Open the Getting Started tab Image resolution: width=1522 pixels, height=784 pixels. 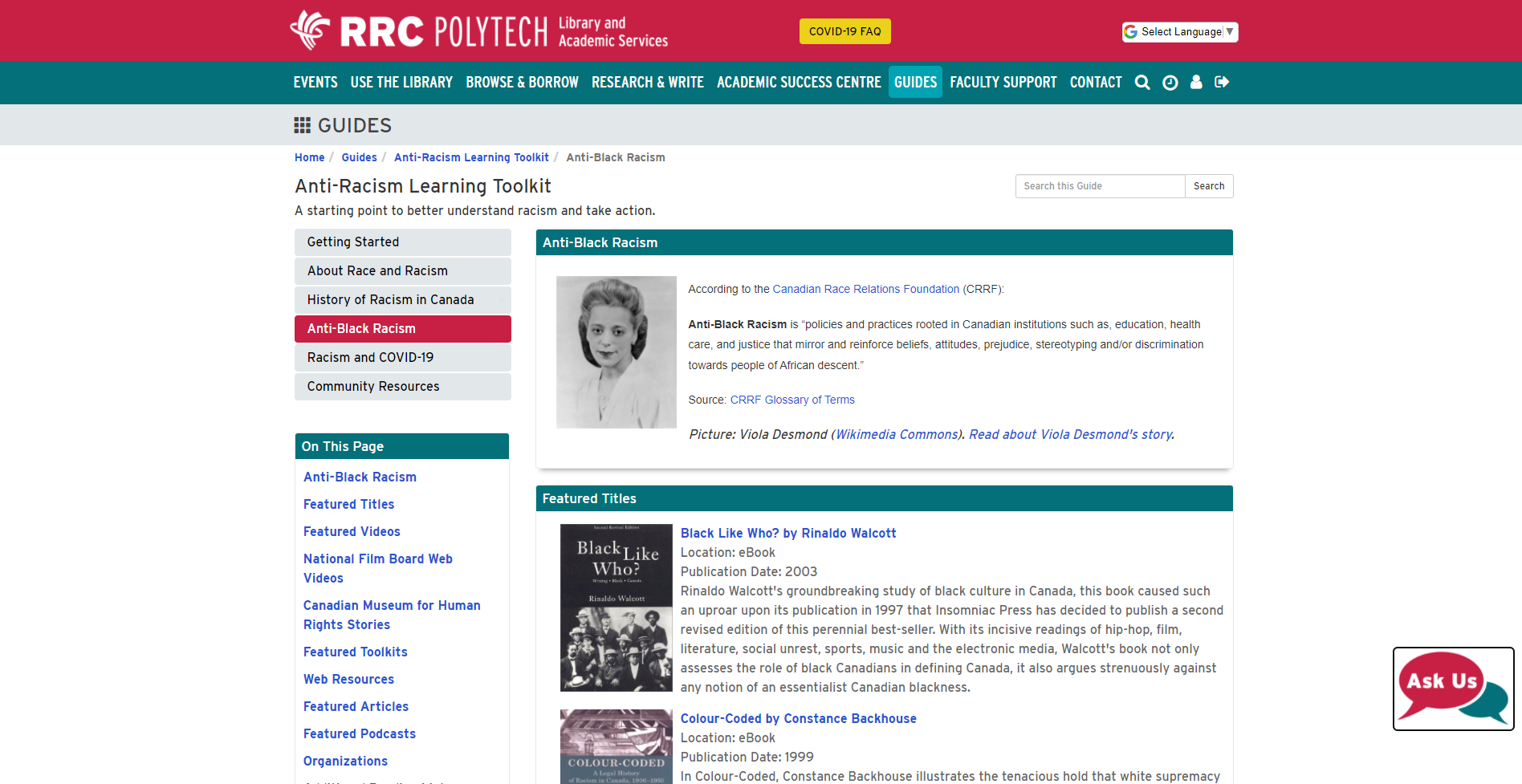pos(403,242)
